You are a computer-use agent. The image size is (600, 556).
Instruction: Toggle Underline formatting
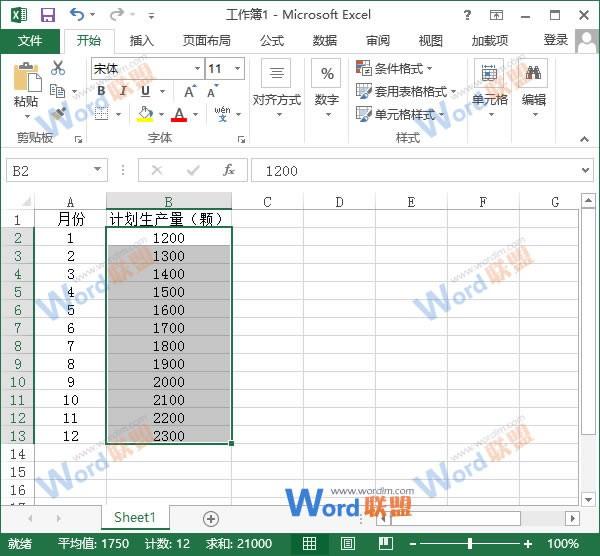143,91
